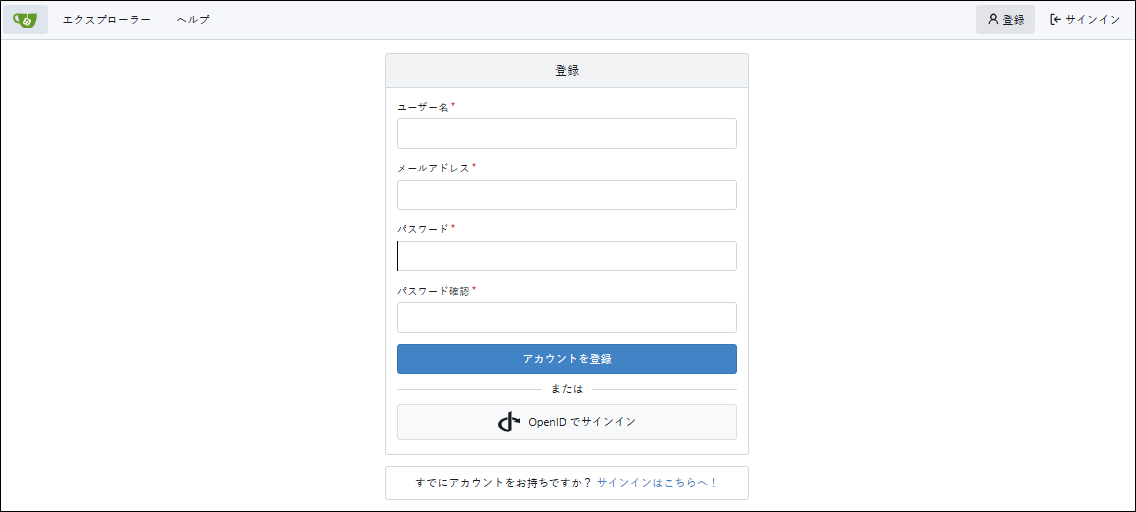Open the ヘルプ menu item

pyautogui.click(x=193, y=19)
